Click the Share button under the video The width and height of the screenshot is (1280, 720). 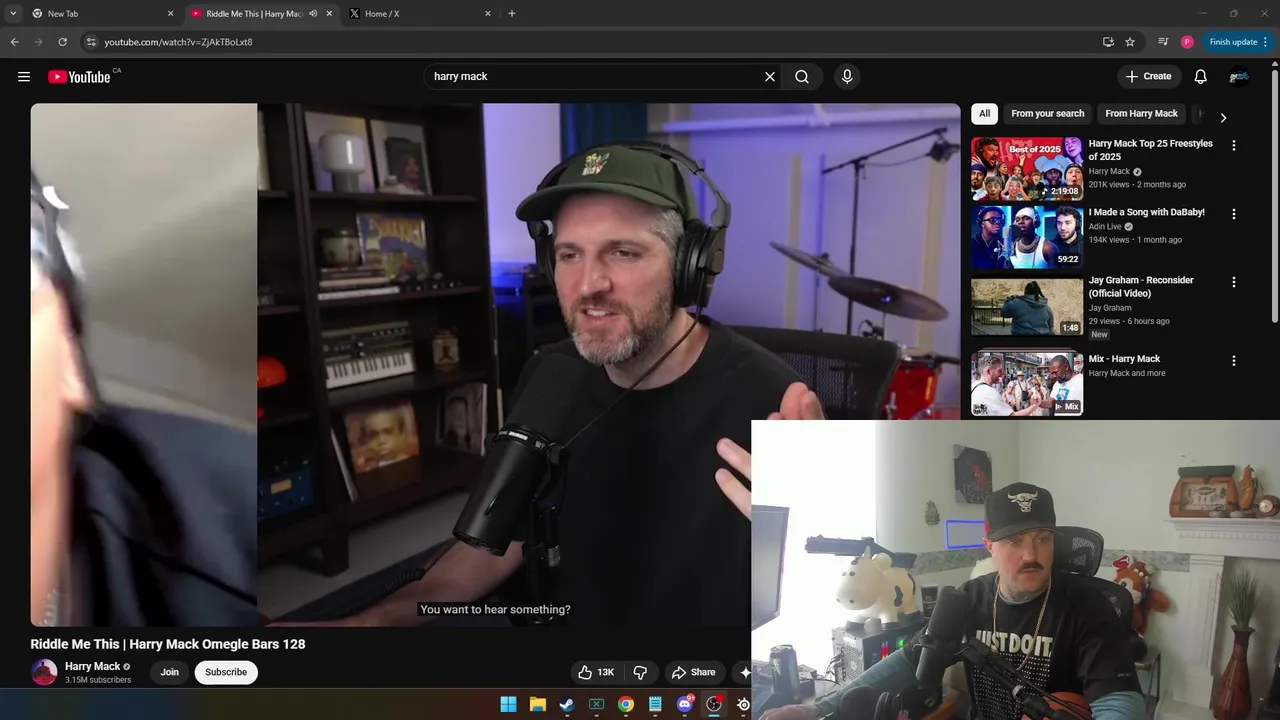(x=693, y=672)
